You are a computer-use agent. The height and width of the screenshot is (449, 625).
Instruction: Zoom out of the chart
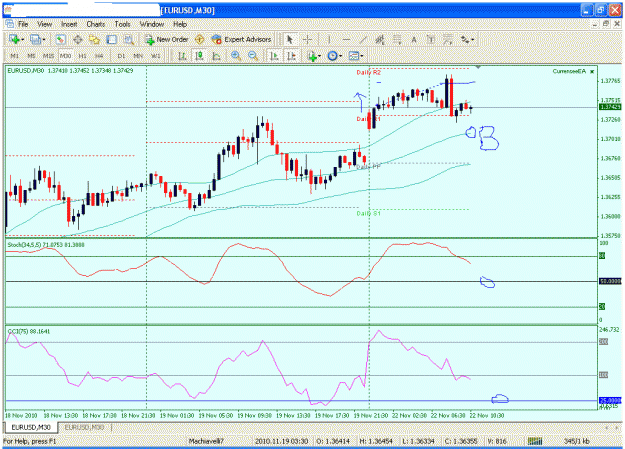(x=253, y=56)
